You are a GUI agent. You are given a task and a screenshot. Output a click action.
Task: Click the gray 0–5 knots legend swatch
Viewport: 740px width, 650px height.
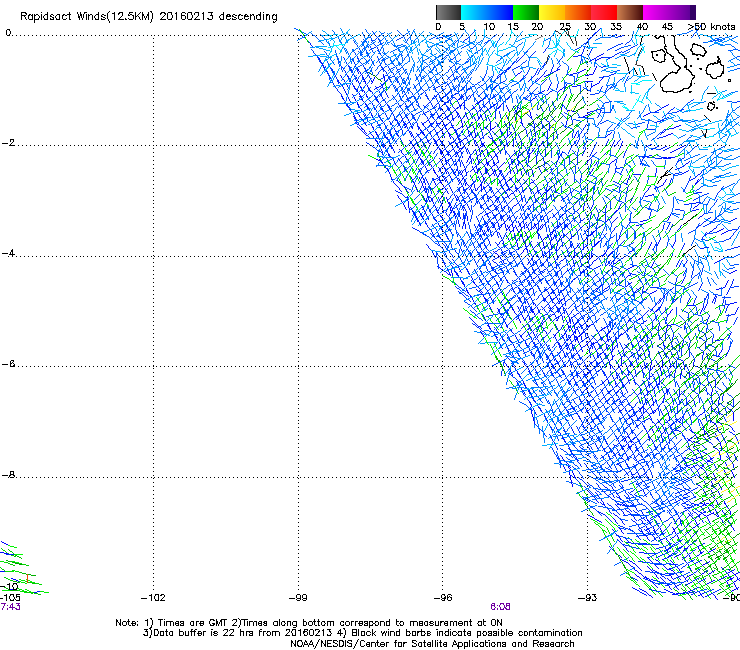(x=448, y=12)
